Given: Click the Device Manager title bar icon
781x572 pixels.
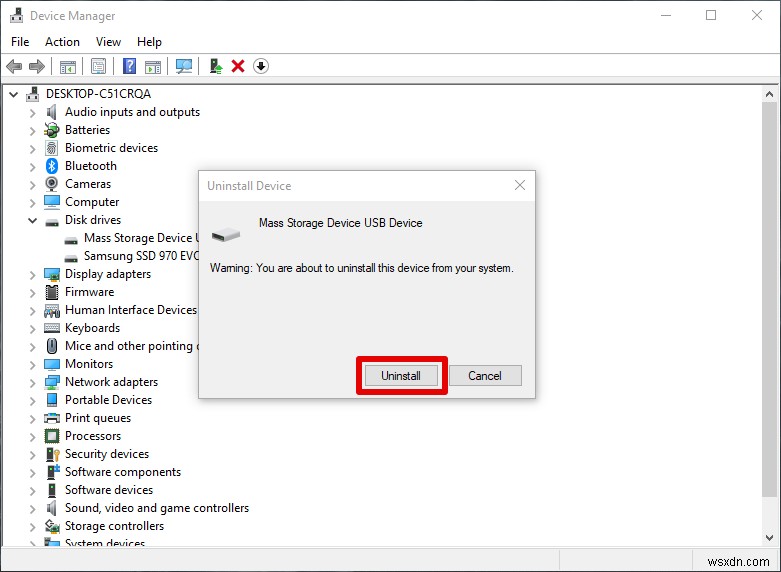Looking at the screenshot, I should [x=16, y=15].
